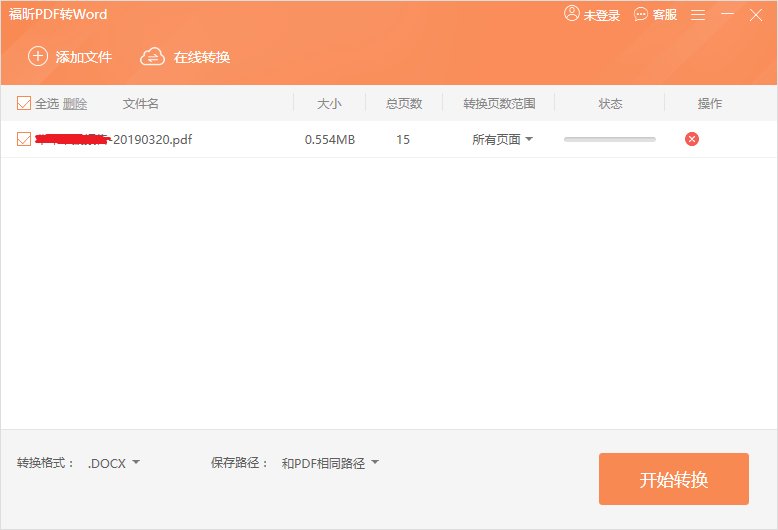Click the user account avatar icon

[x=572, y=14]
